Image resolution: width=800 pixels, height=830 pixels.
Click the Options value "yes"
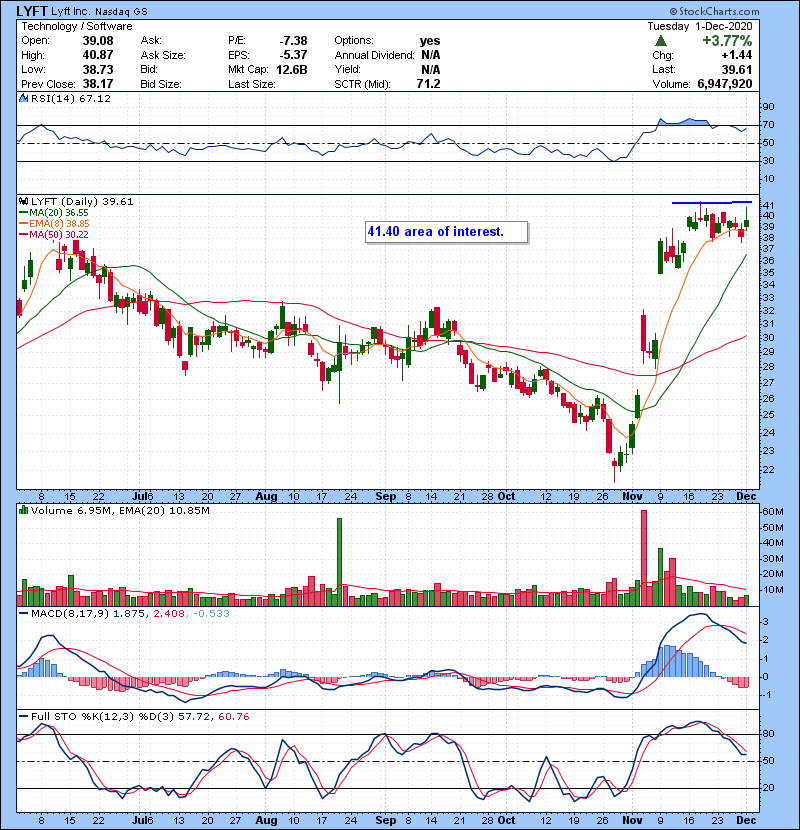pyautogui.click(x=430, y=41)
